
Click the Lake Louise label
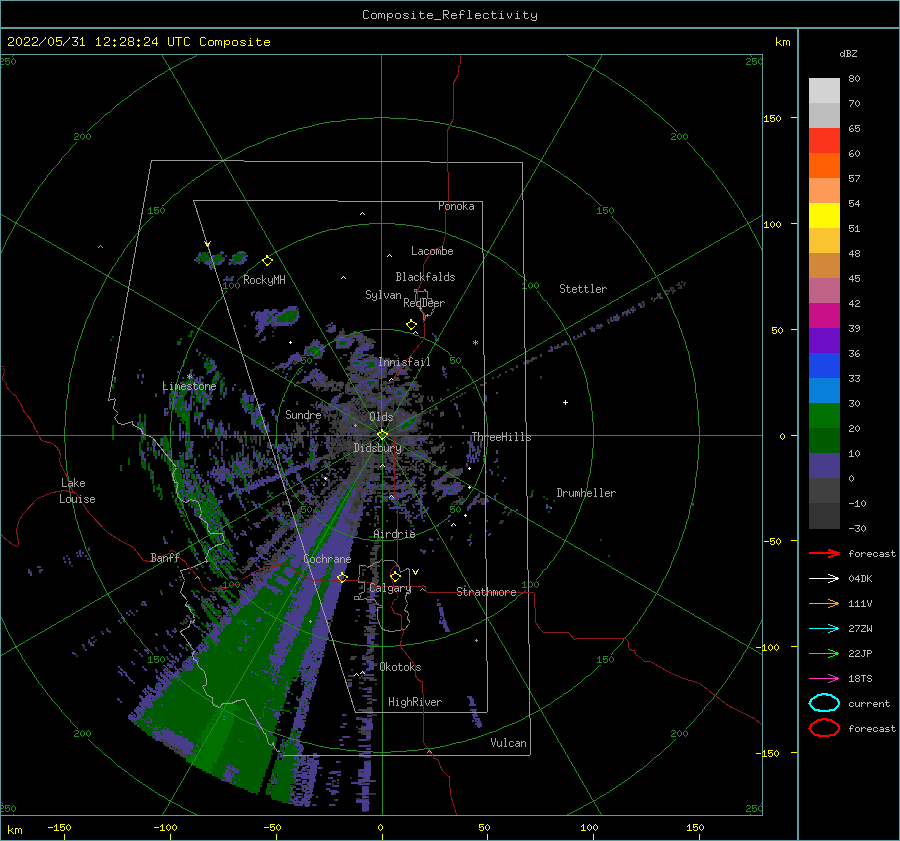(77, 491)
